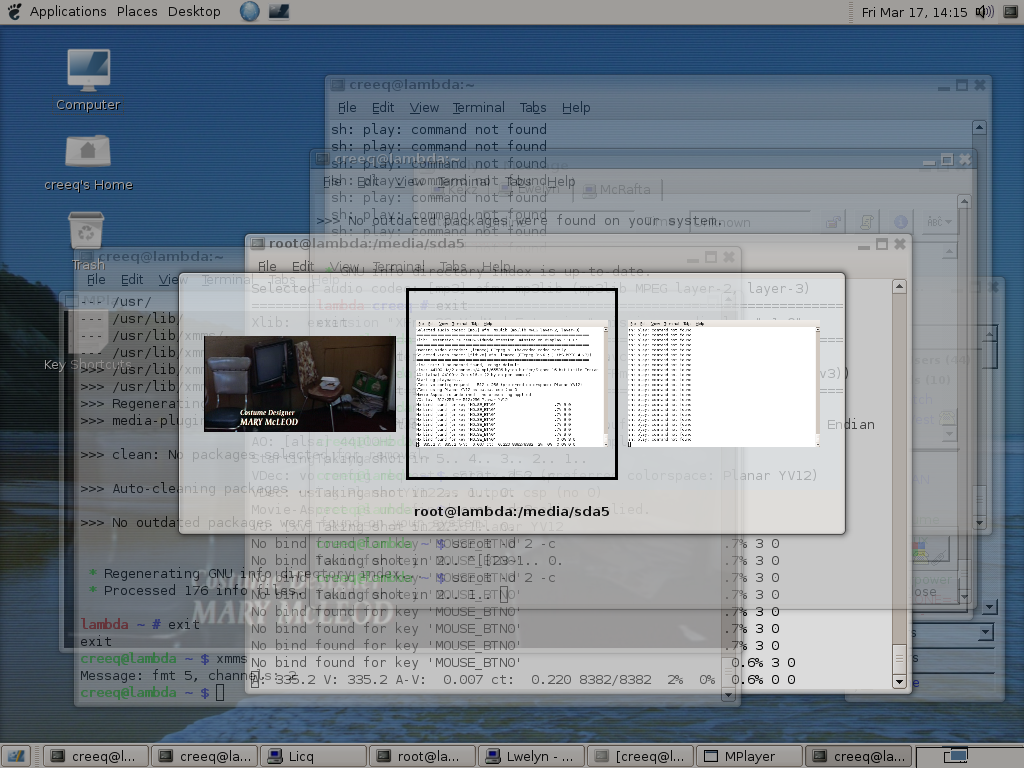Click the show desktop button in taskbar
Image resolution: width=1024 pixels, height=768 pixels.
pos(16,756)
